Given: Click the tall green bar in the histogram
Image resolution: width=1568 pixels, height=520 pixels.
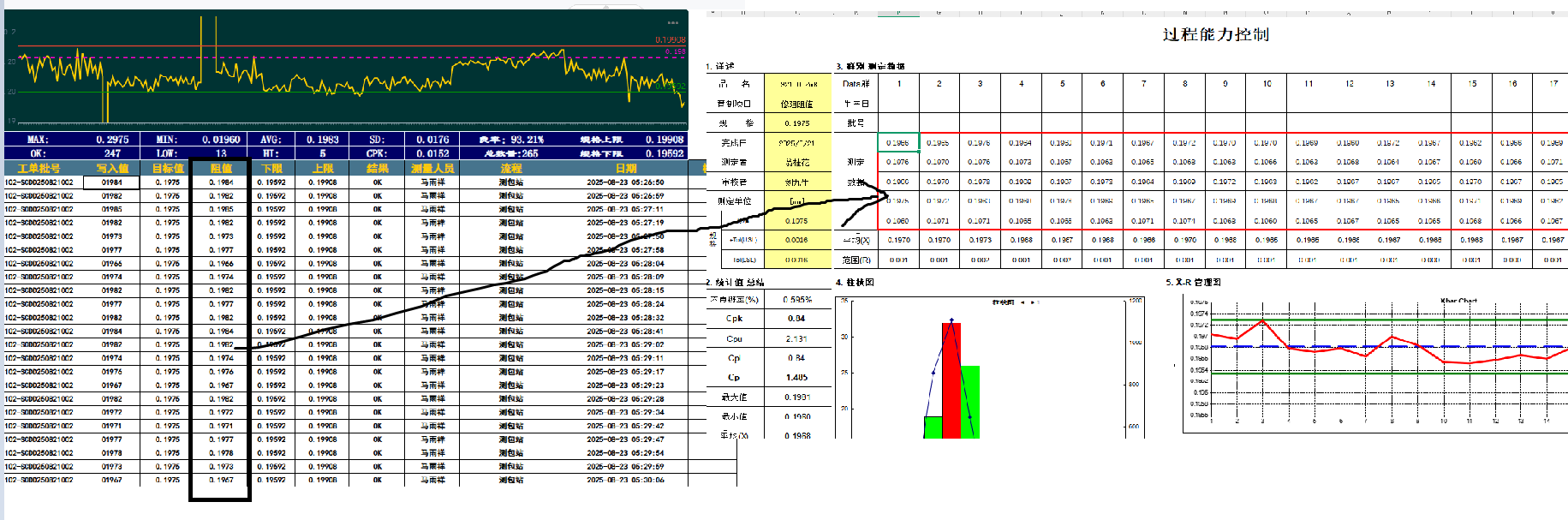Looking at the screenshot, I should [969, 401].
